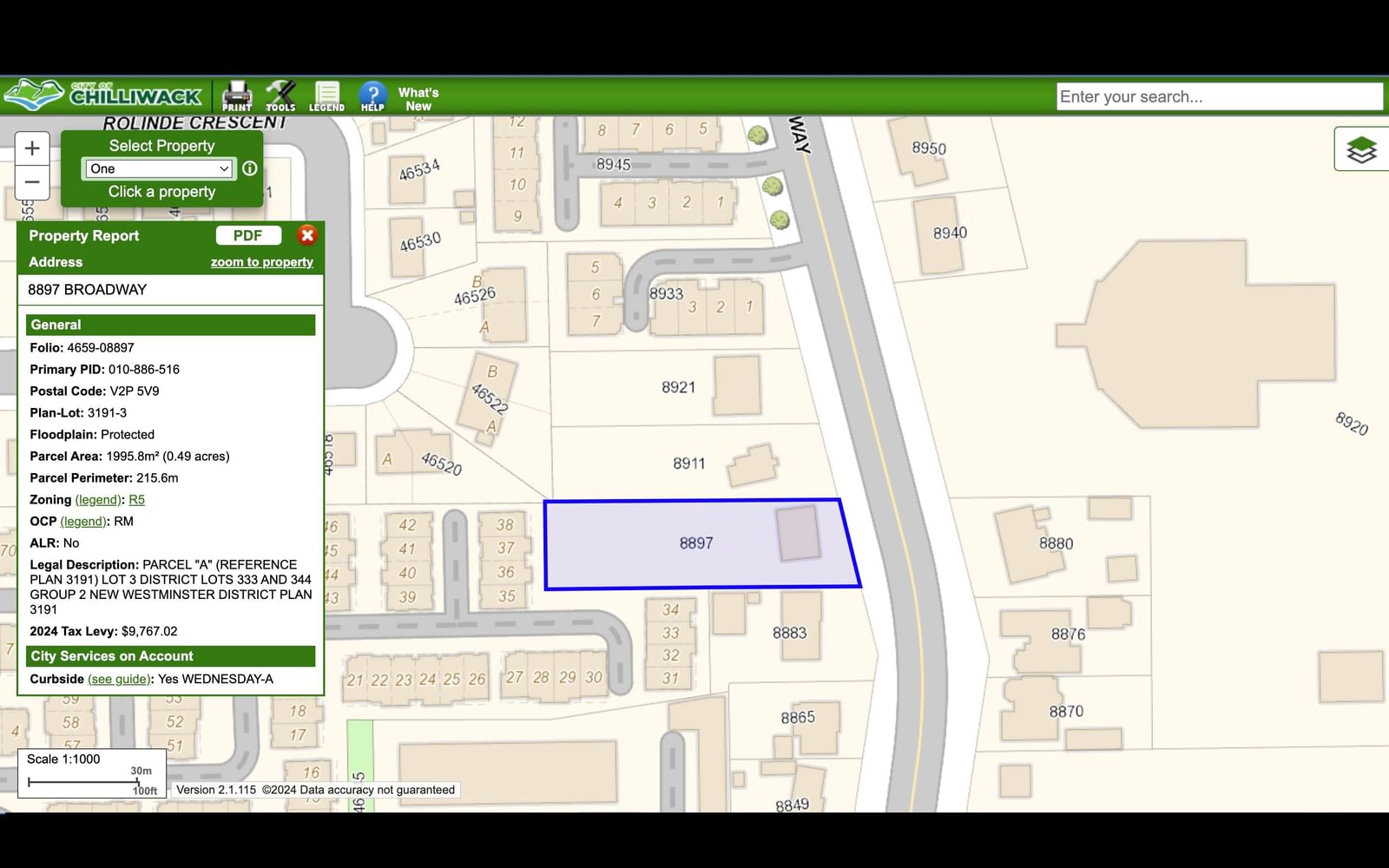Click the zoom to property link
Screen dimensions: 1389x868
click(x=262, y=262)
